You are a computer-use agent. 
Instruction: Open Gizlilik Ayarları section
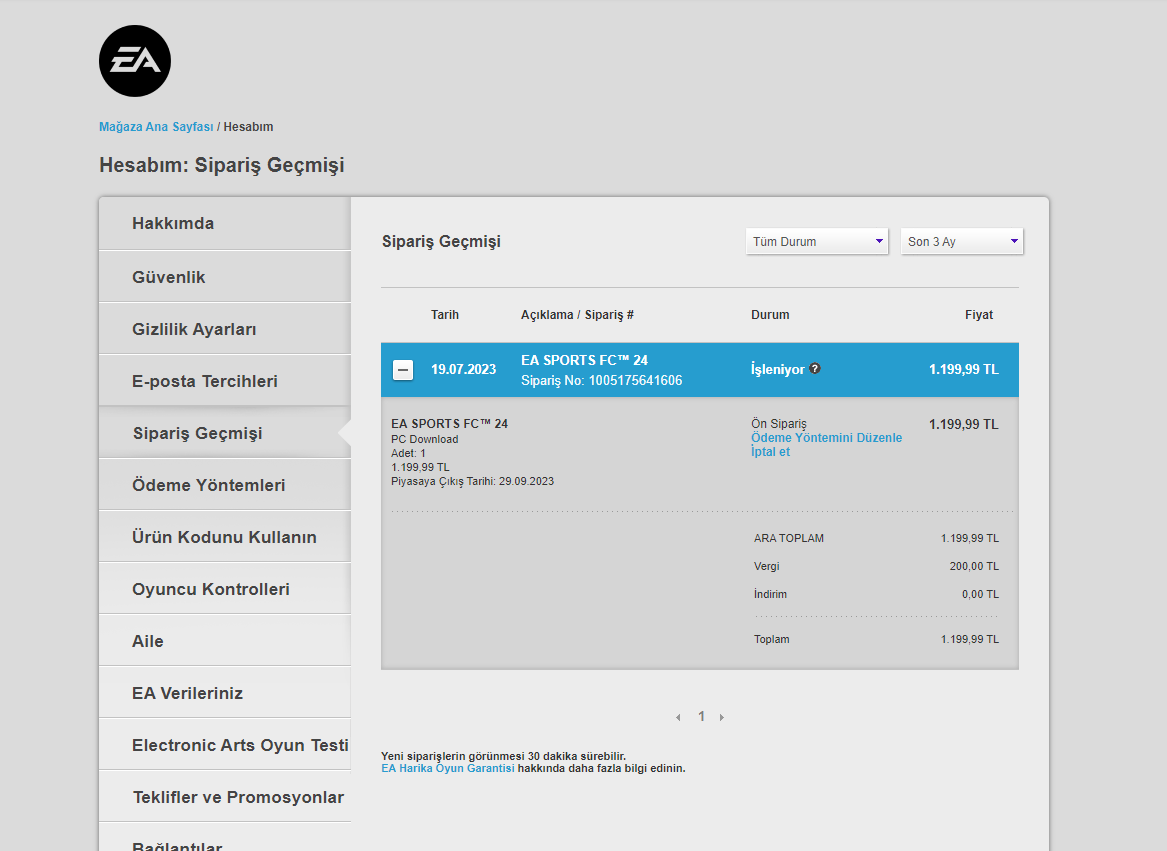click(225, 328)
